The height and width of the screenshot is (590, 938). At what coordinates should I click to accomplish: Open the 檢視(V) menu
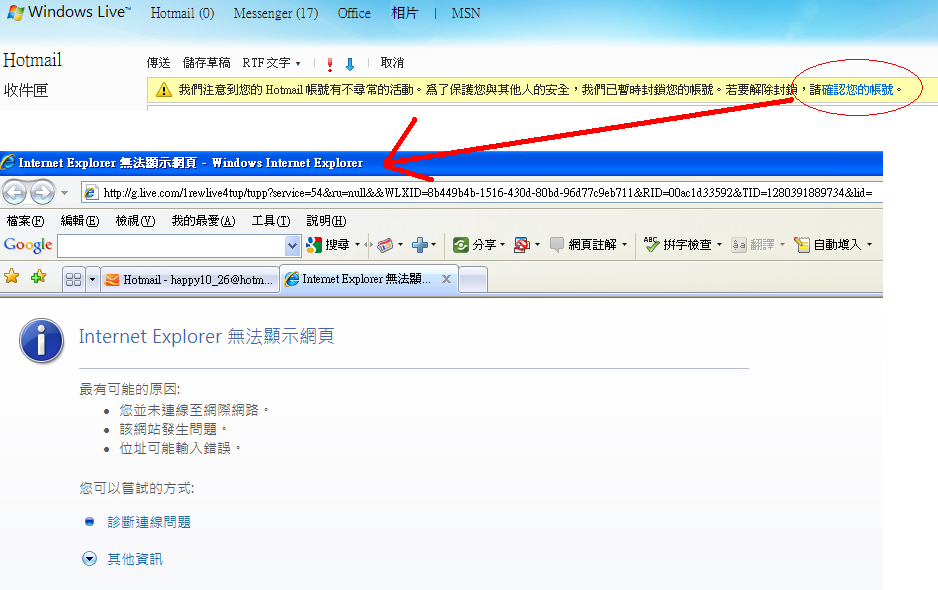(x=135, y=221)
